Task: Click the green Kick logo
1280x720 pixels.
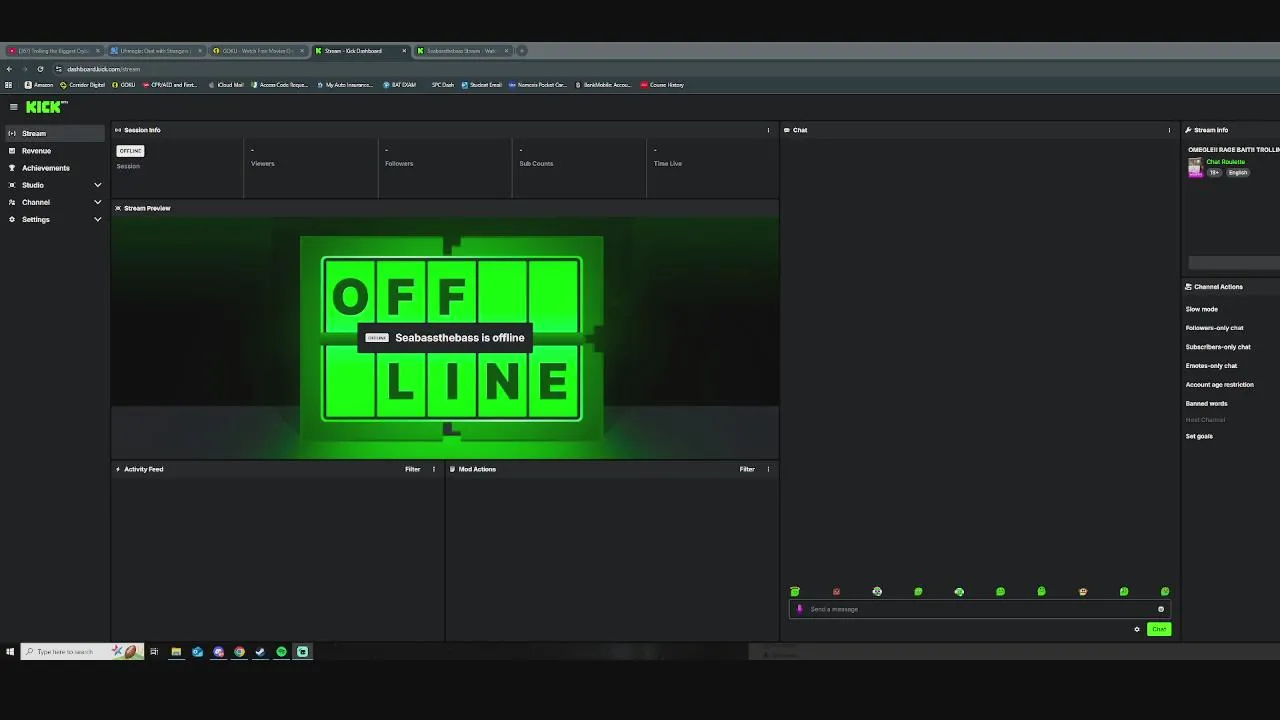Action: (x=46, y=107)
